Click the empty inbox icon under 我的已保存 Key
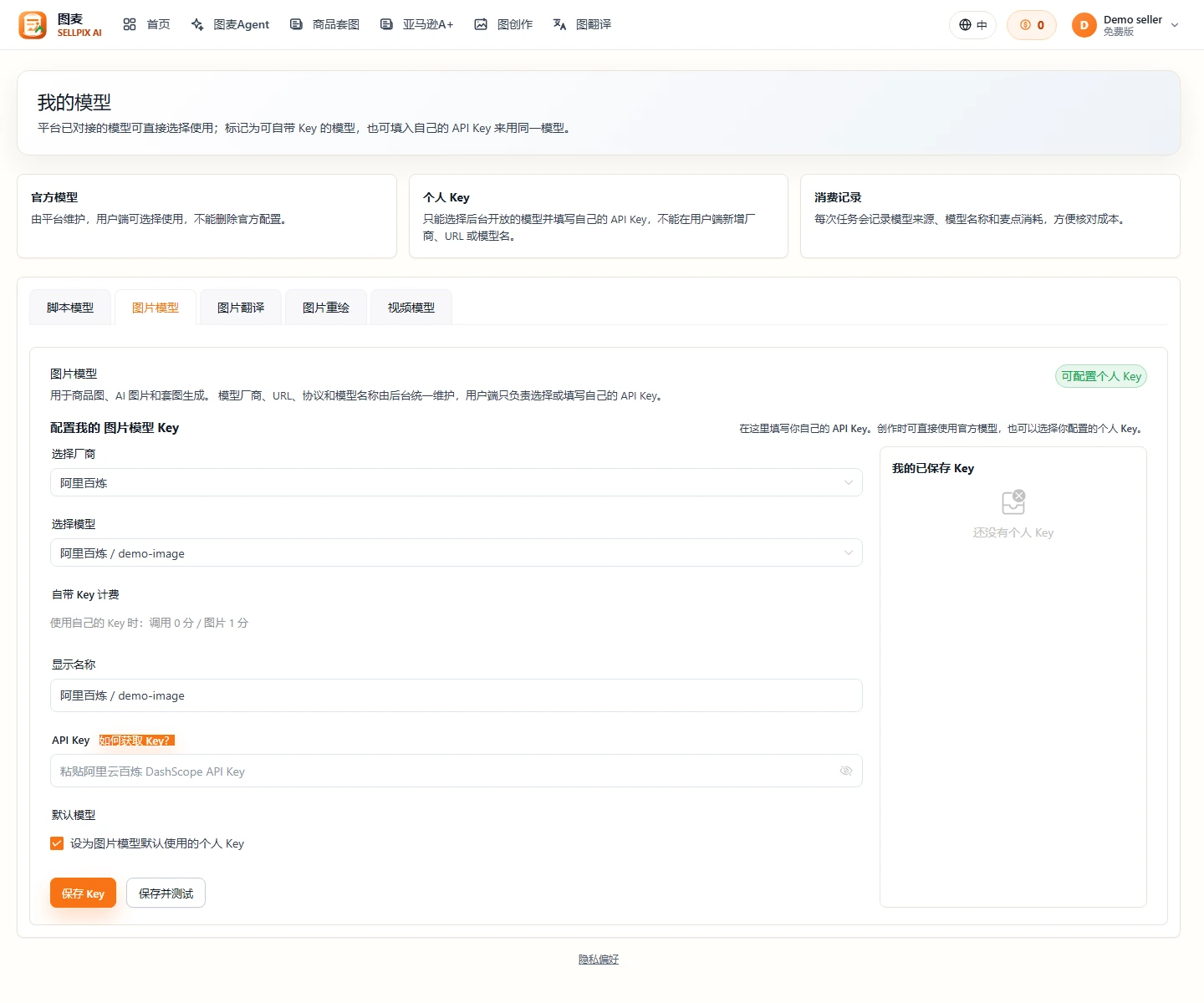Image resolution: width=1204 pixels, height=1003 pixels. [x=1013, y=502]
